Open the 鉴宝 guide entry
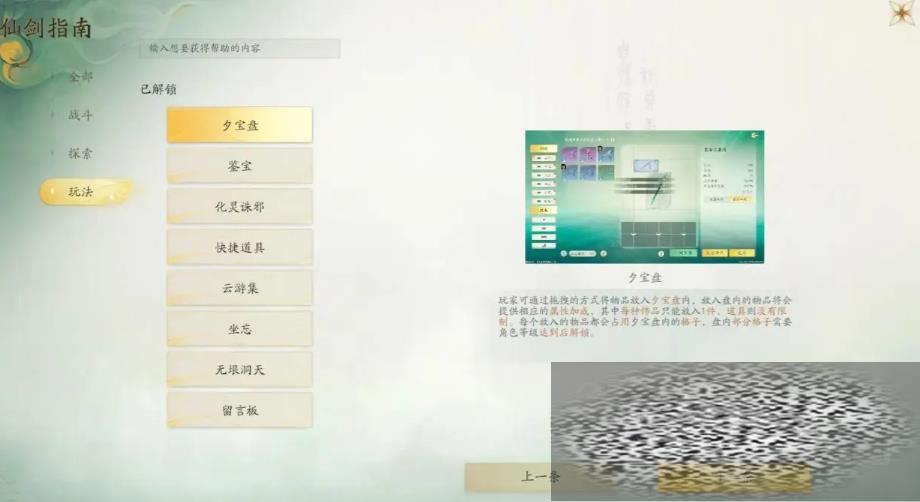 (x=239, y=166)
